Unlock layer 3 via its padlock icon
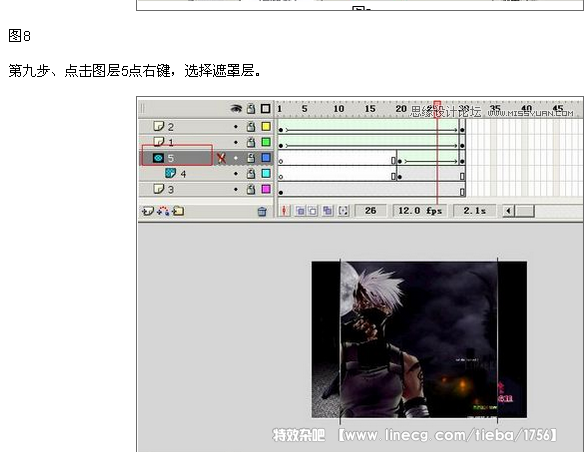This screenshot has width=587, height=452. click(x=251, y=189)
